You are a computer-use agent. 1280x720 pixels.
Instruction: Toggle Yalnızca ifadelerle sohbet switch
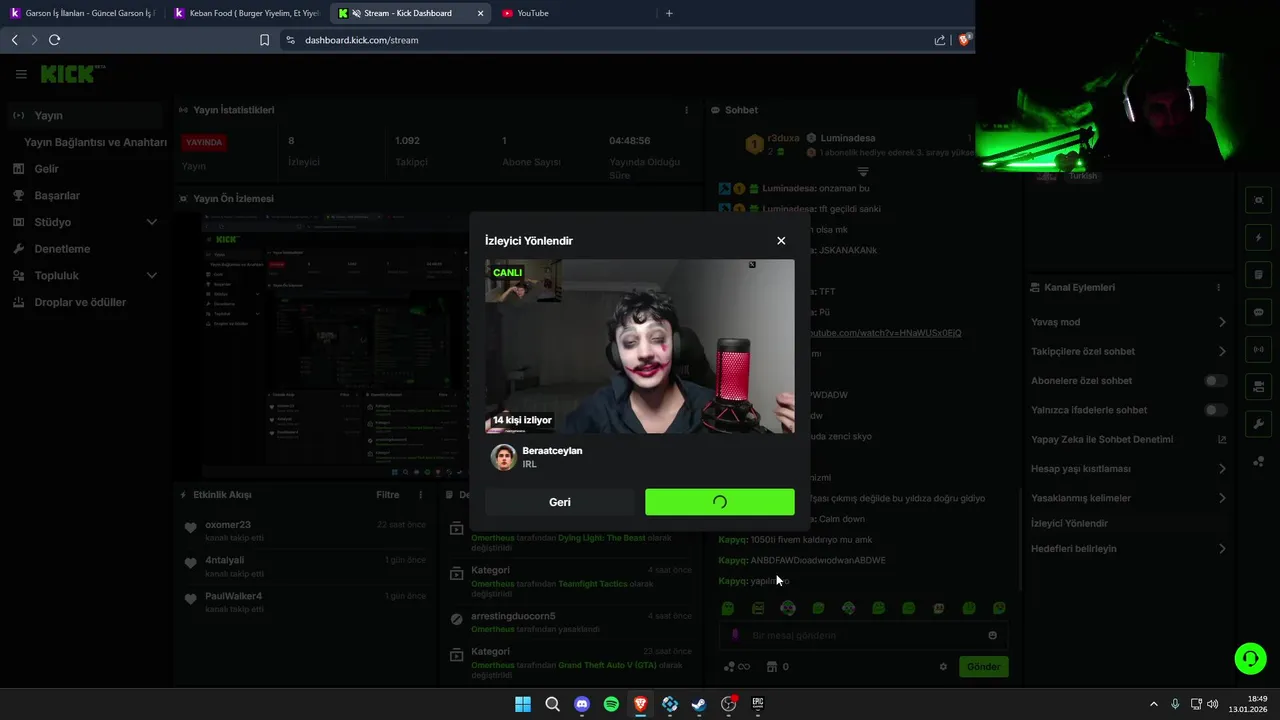click(1215, 410)
